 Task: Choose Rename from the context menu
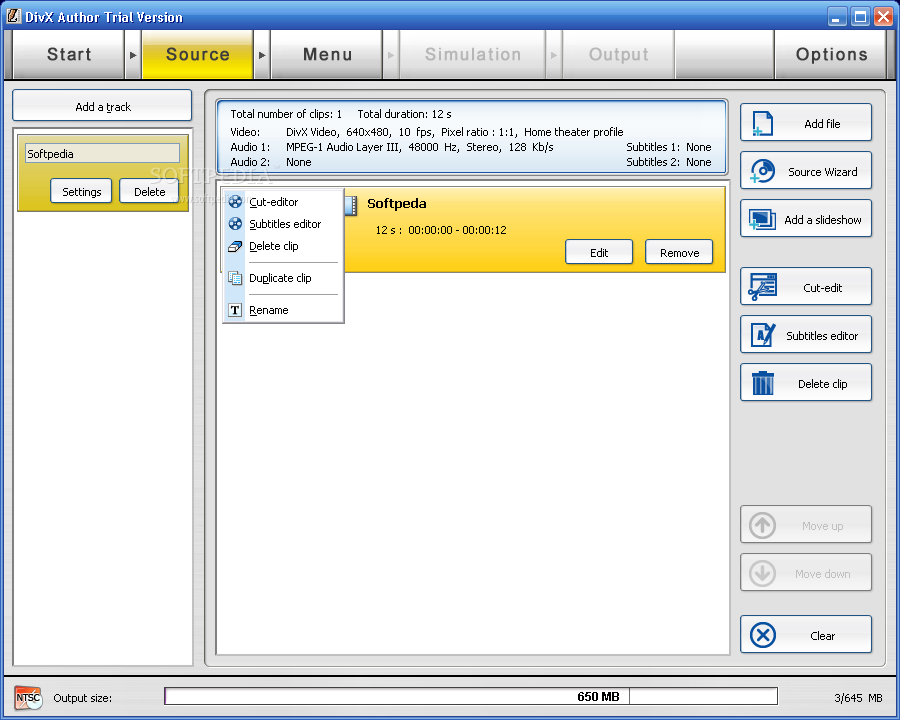point(283,310)
